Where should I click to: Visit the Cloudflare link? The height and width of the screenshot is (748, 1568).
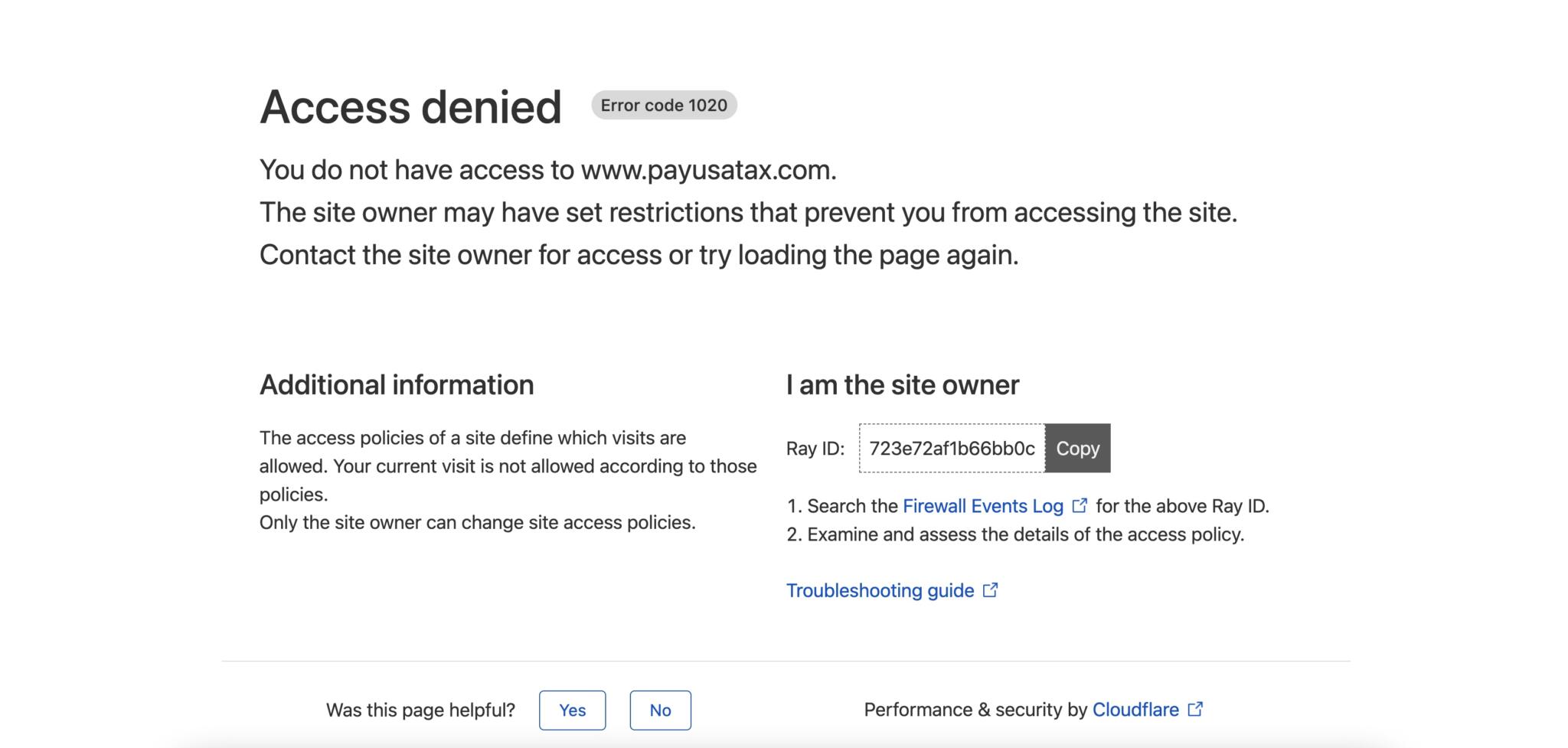pos(1135,710)
